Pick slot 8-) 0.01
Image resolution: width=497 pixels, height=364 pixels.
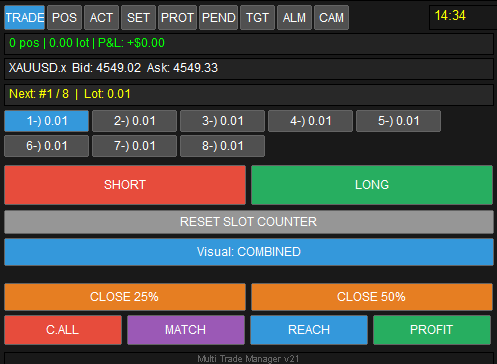[x=222, y=146]
